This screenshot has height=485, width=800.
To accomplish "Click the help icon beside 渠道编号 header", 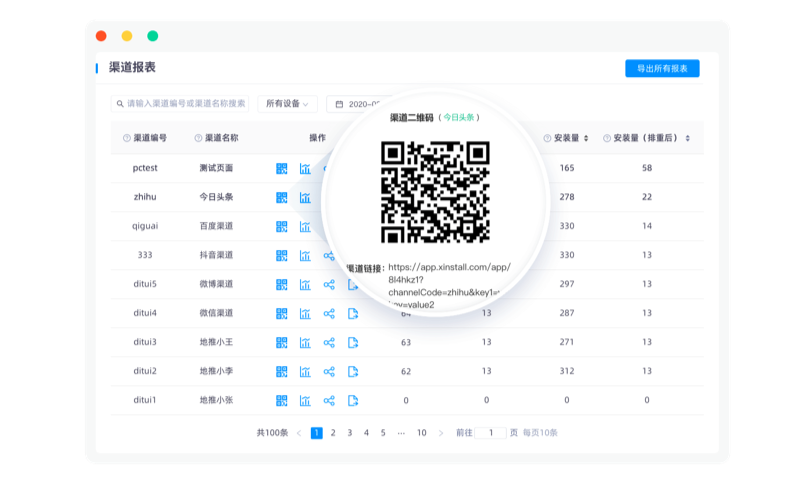I will [x=127, y=138].
